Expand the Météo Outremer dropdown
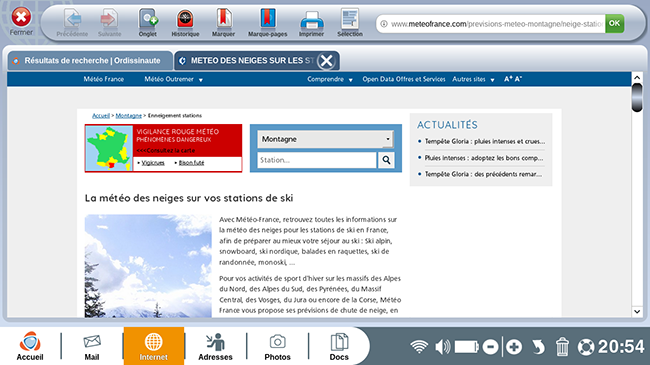 point(173,79)
